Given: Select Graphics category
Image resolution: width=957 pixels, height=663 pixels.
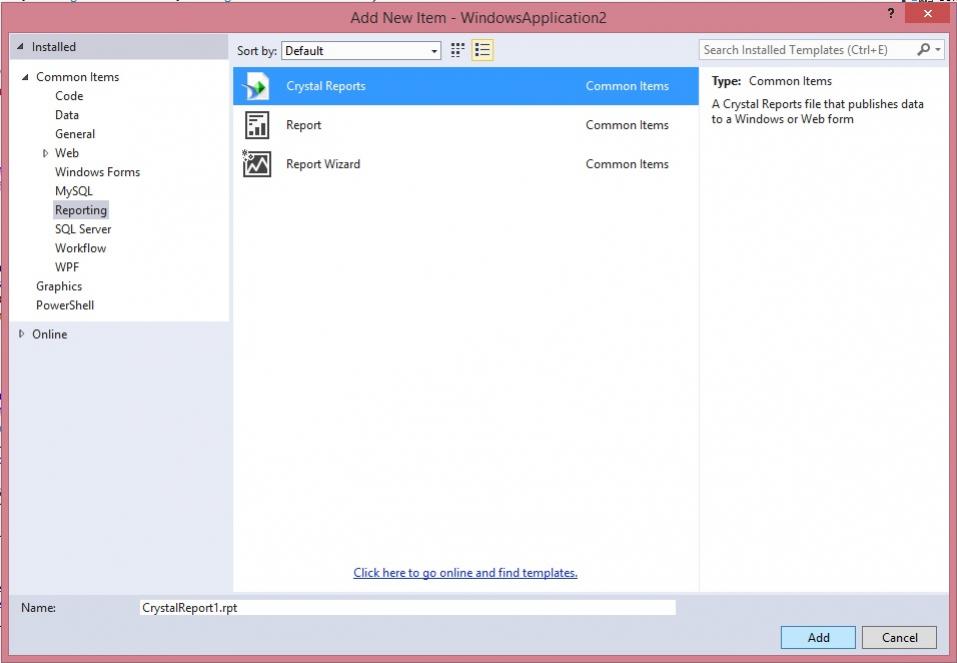Looking at the screenshot, I should tap(59, 286).
